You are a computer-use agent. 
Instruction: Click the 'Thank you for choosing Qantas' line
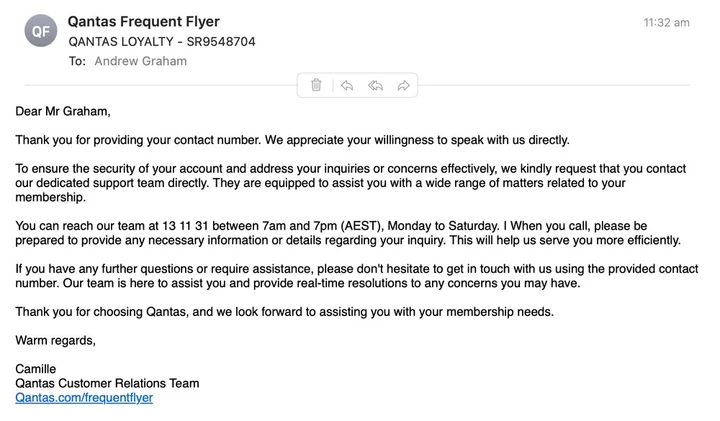(284, 312)
